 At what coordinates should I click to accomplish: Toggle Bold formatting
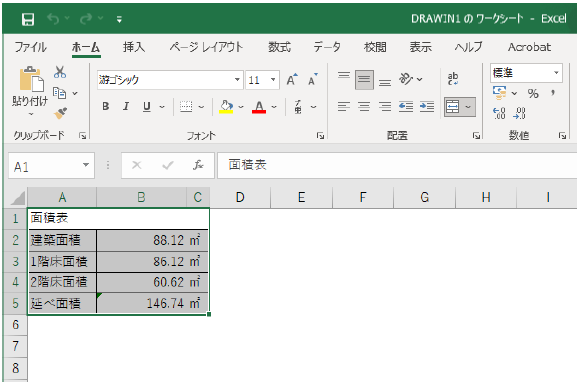[x=106, y=107]
